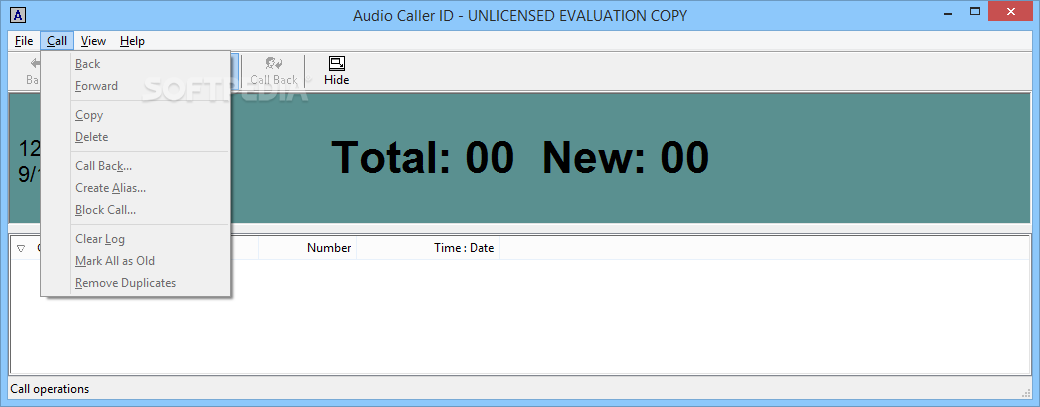Open the Help menu
The width and height of the screenshot is (1040, 407).
[132, 41]
